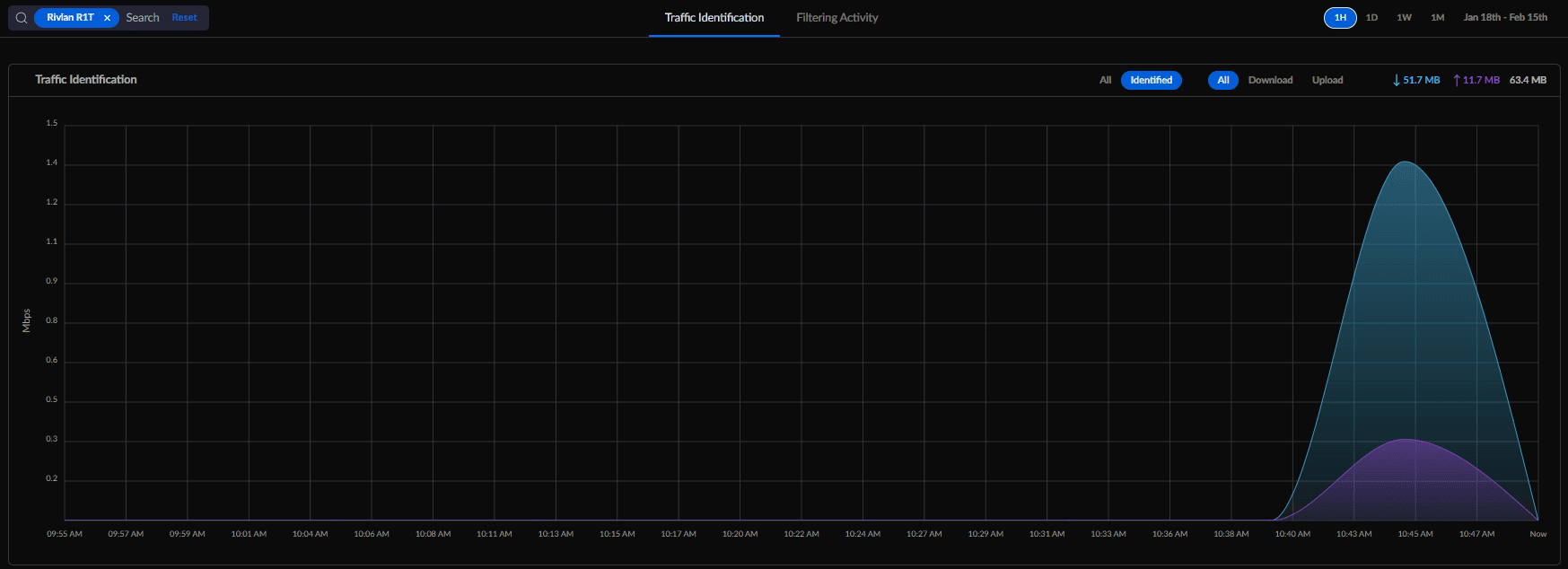Viewport: 1568px width, 569px height.
Task: Select the 1M time range
Action: pyautogui.click(x=1438, y=18)
